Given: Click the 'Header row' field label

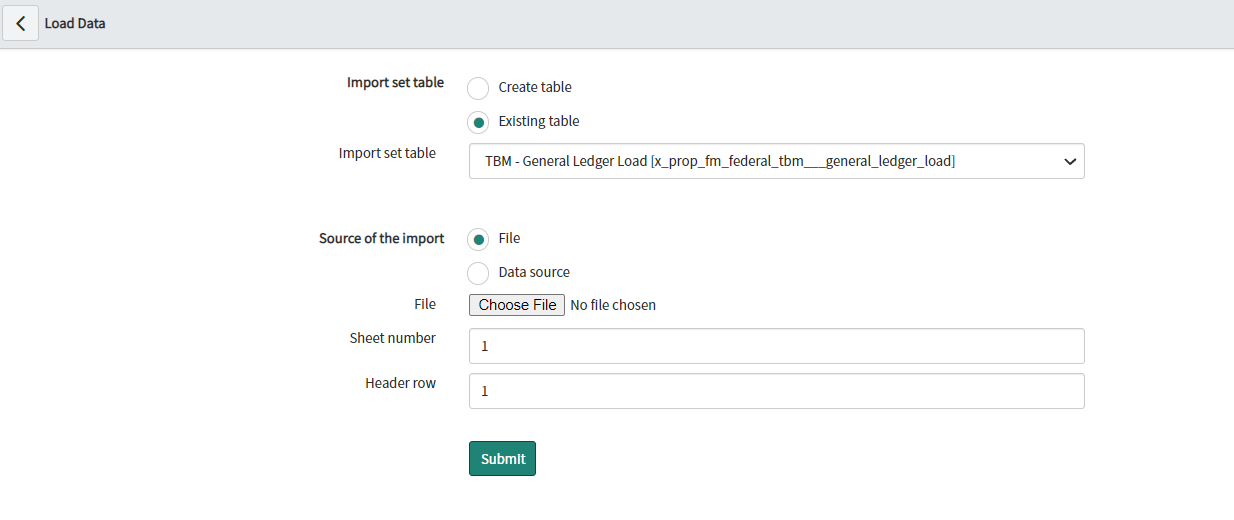Looking at the screenshot, I should (x=401, y=383).
